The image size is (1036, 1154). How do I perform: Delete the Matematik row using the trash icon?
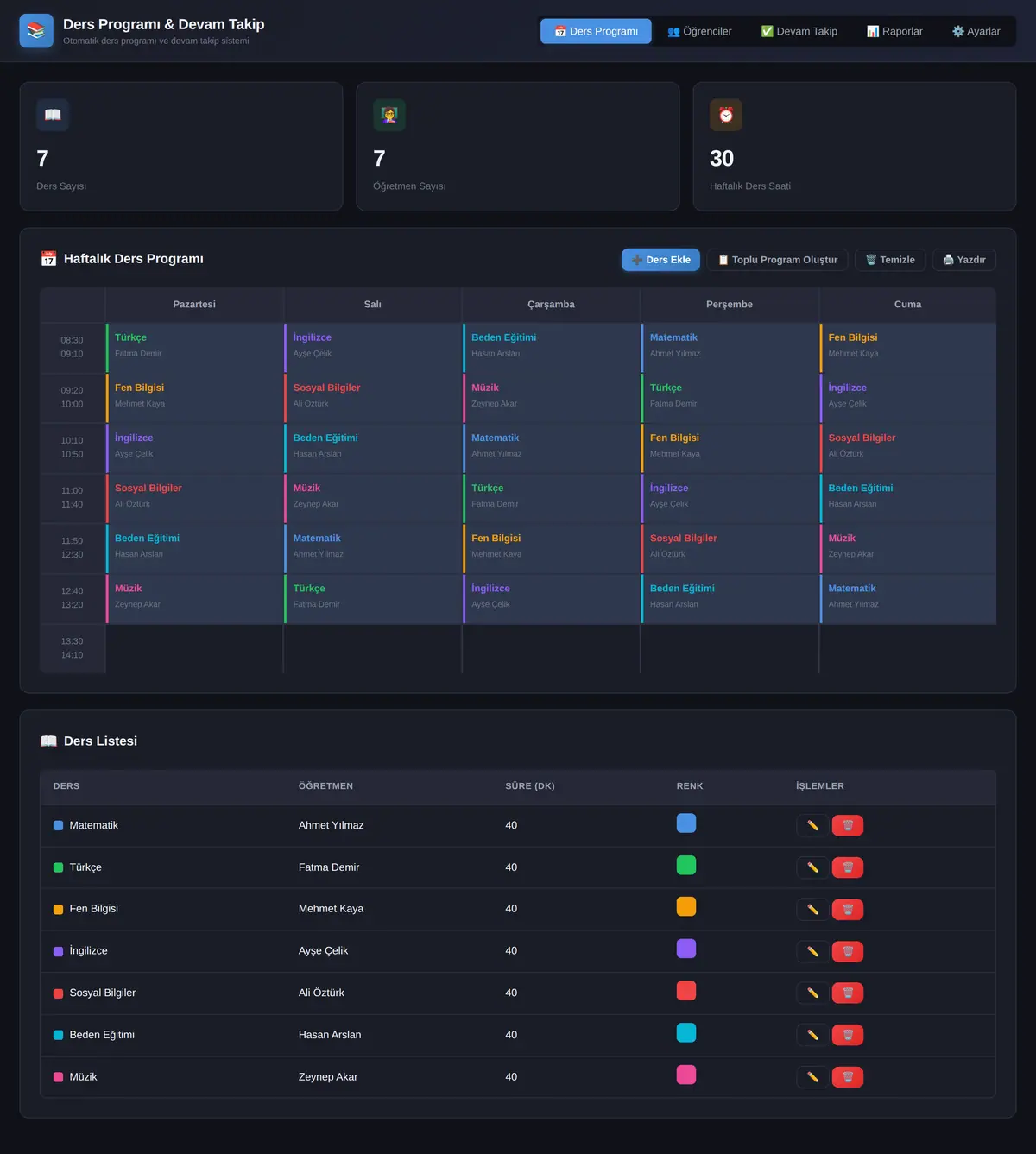(848, 826)
